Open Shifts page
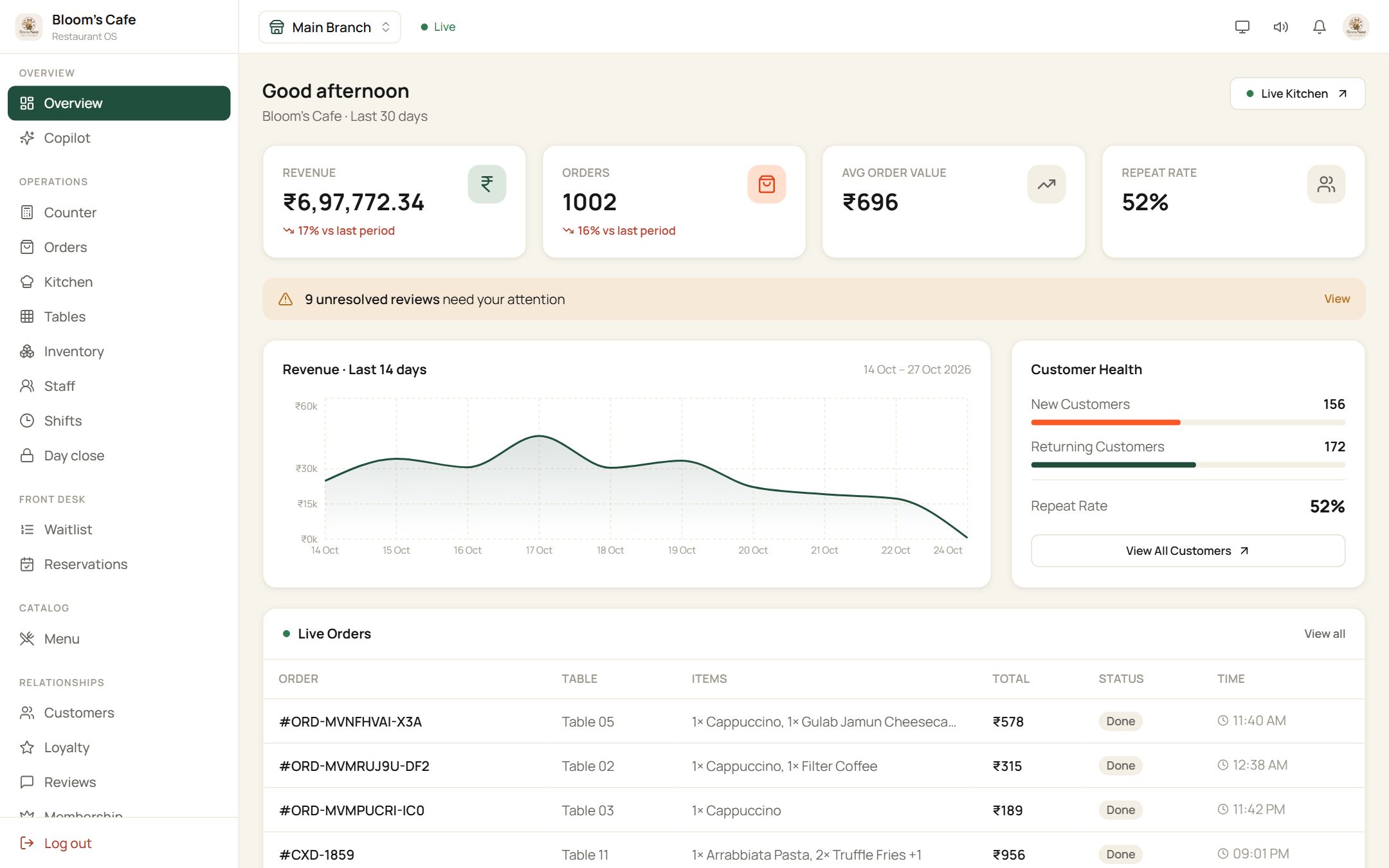This screenshot has width=1389, height=868. click(119, 421)
